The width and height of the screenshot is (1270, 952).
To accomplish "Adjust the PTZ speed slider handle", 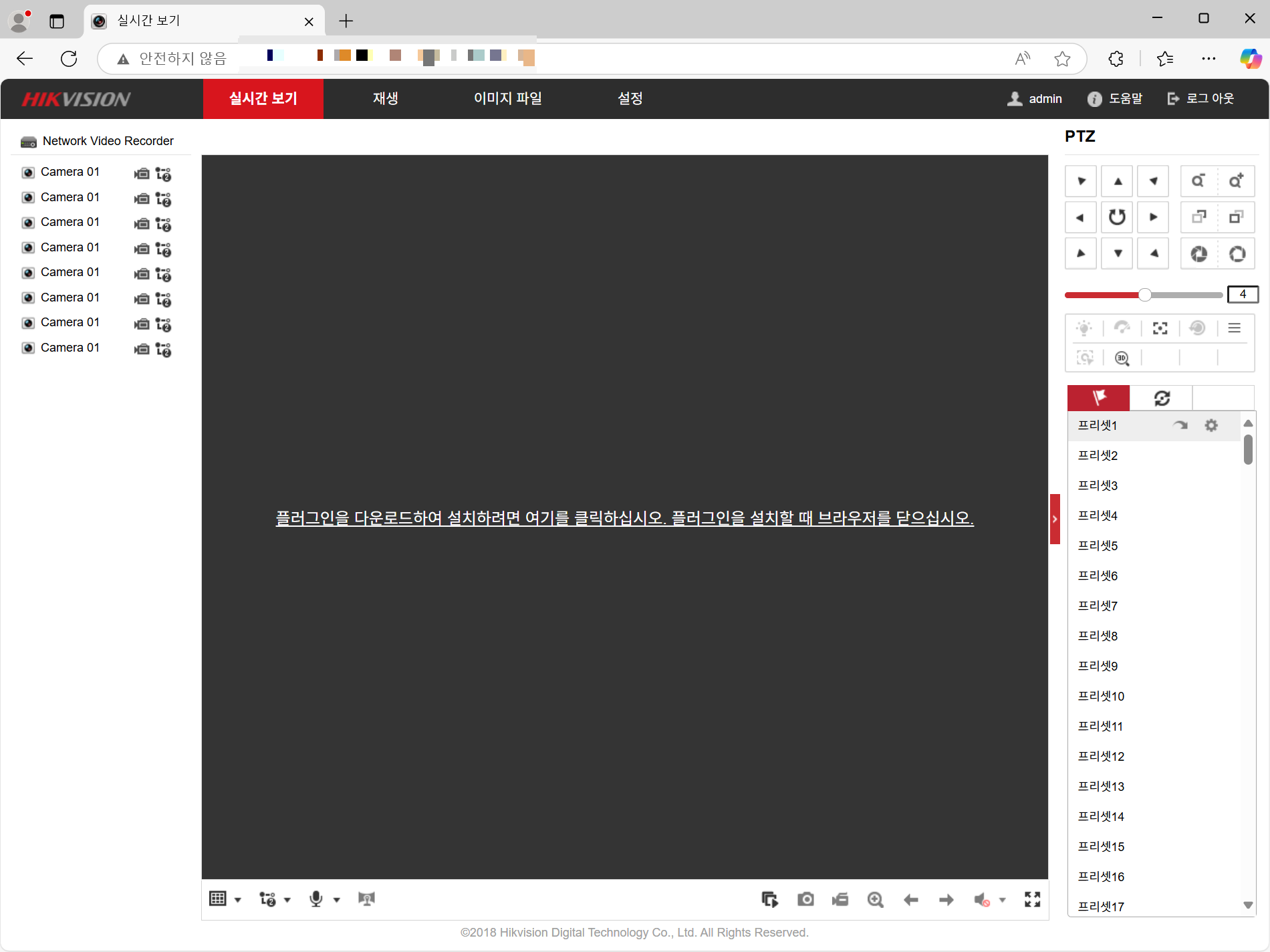I will (1145, 295).
